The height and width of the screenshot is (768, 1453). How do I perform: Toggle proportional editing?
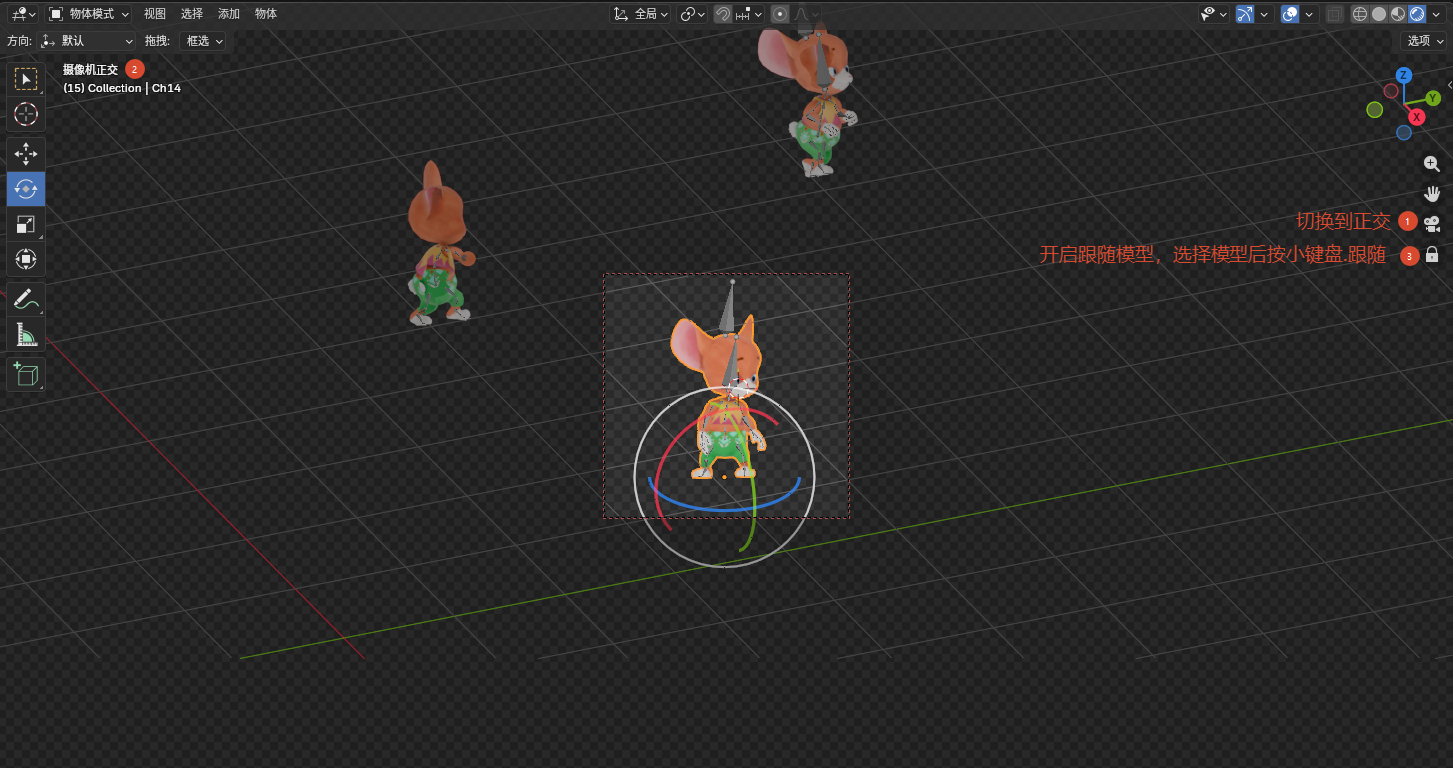[780, 14]
